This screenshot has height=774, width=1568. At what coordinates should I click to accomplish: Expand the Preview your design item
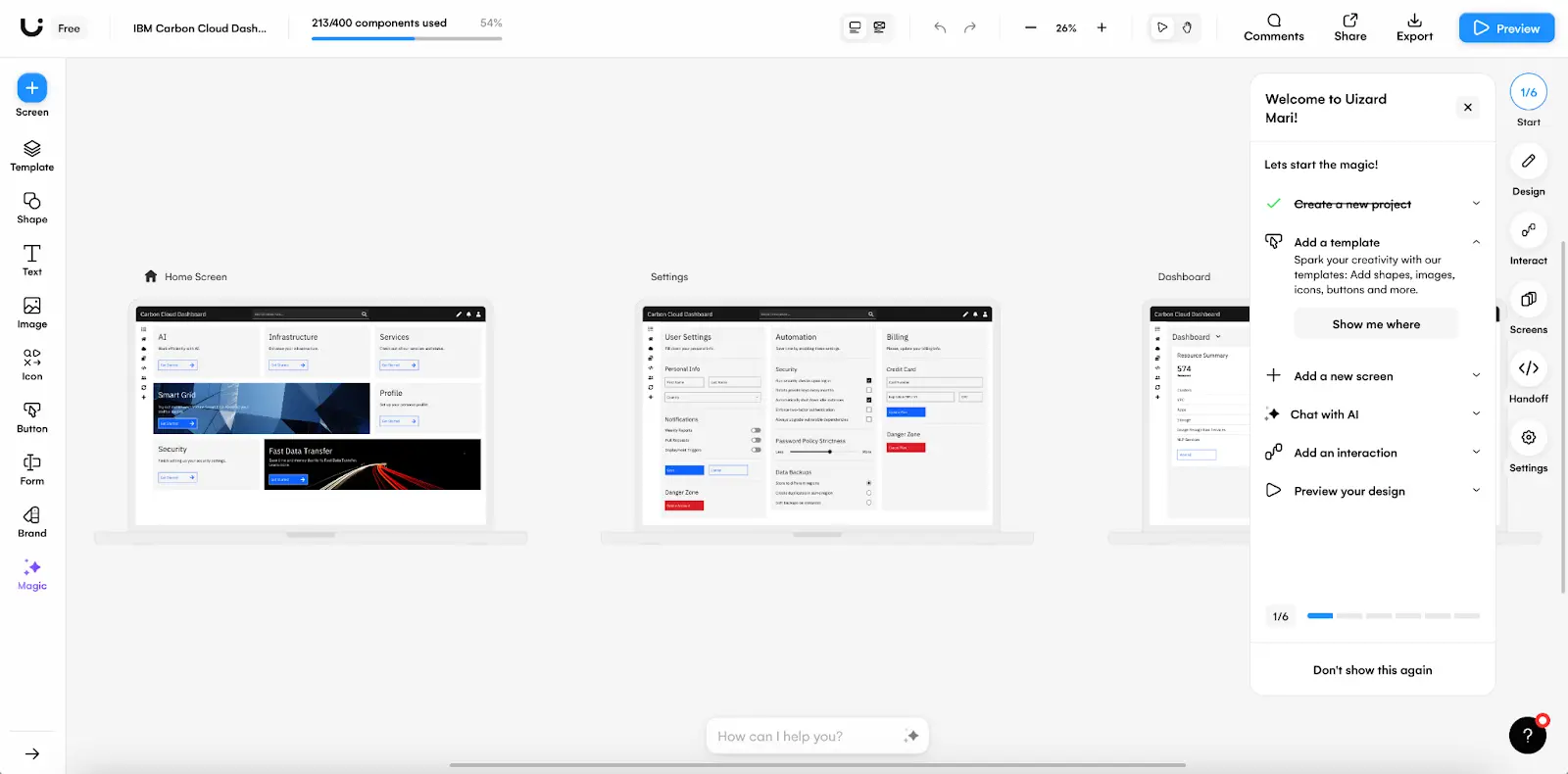coord(1476,490)
